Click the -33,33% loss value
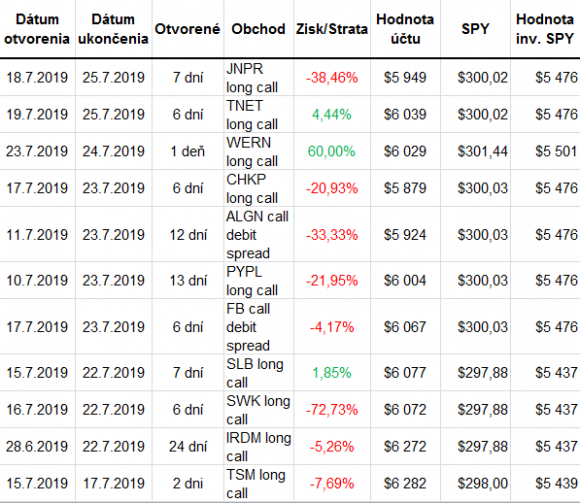This screenshot has height=503, width=580. [x=332, y=235]
